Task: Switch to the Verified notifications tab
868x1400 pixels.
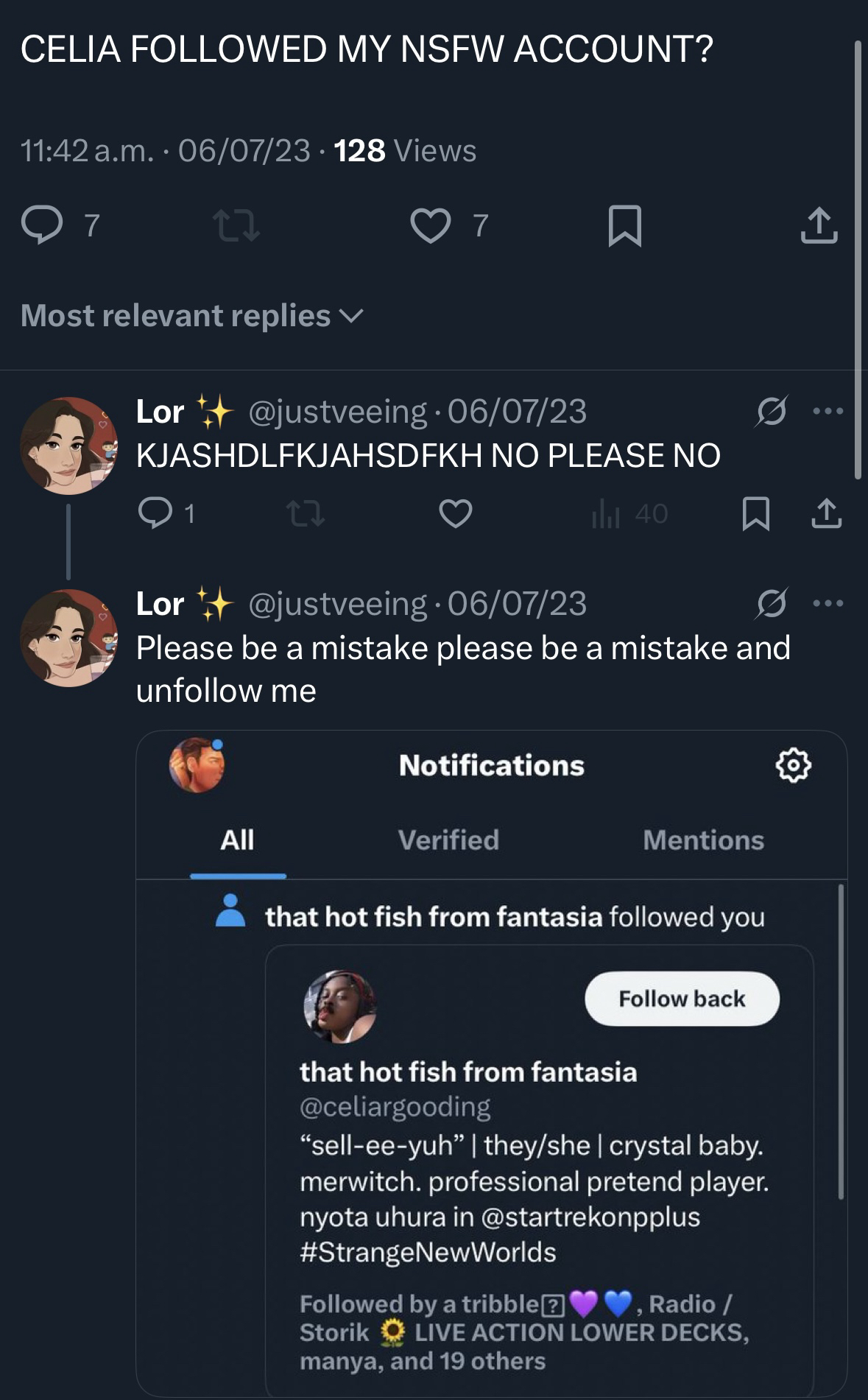Action: coord(448,840)
